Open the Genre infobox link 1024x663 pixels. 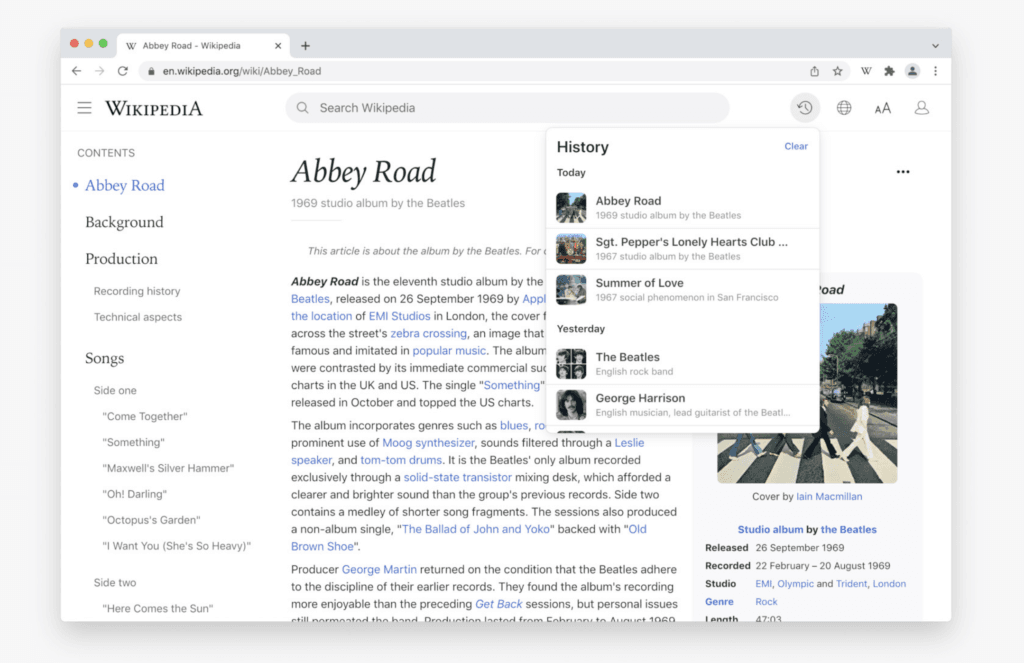point(719,602)
